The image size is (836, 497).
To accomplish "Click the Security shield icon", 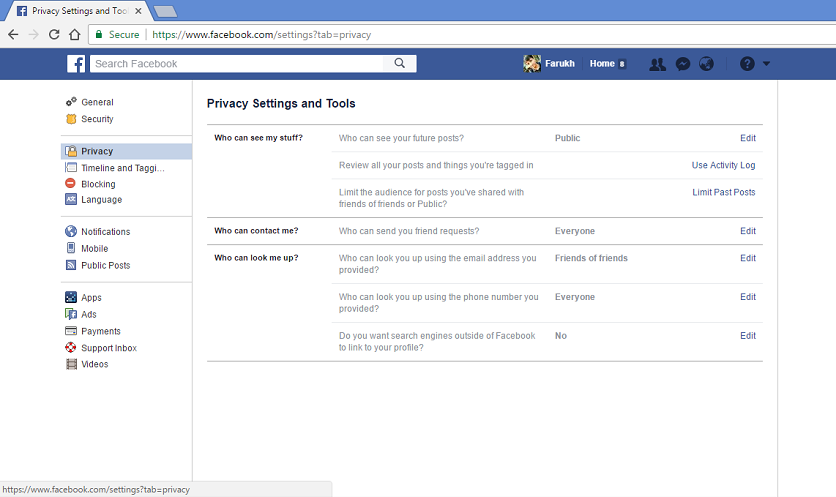I will [71, 119].
